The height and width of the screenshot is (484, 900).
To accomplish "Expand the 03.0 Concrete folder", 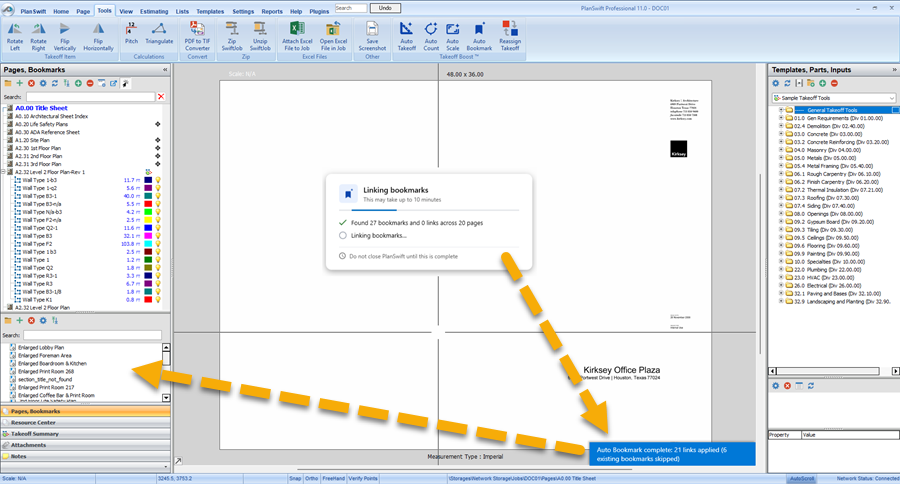I will tap(781, 134).
